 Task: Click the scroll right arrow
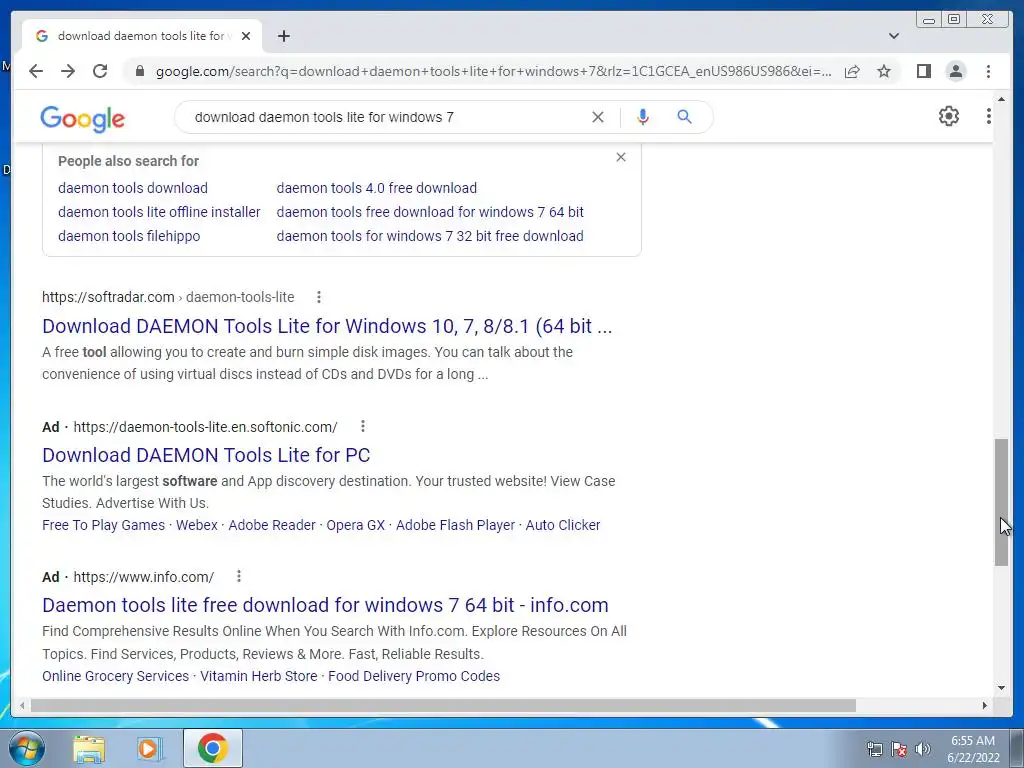985,705
